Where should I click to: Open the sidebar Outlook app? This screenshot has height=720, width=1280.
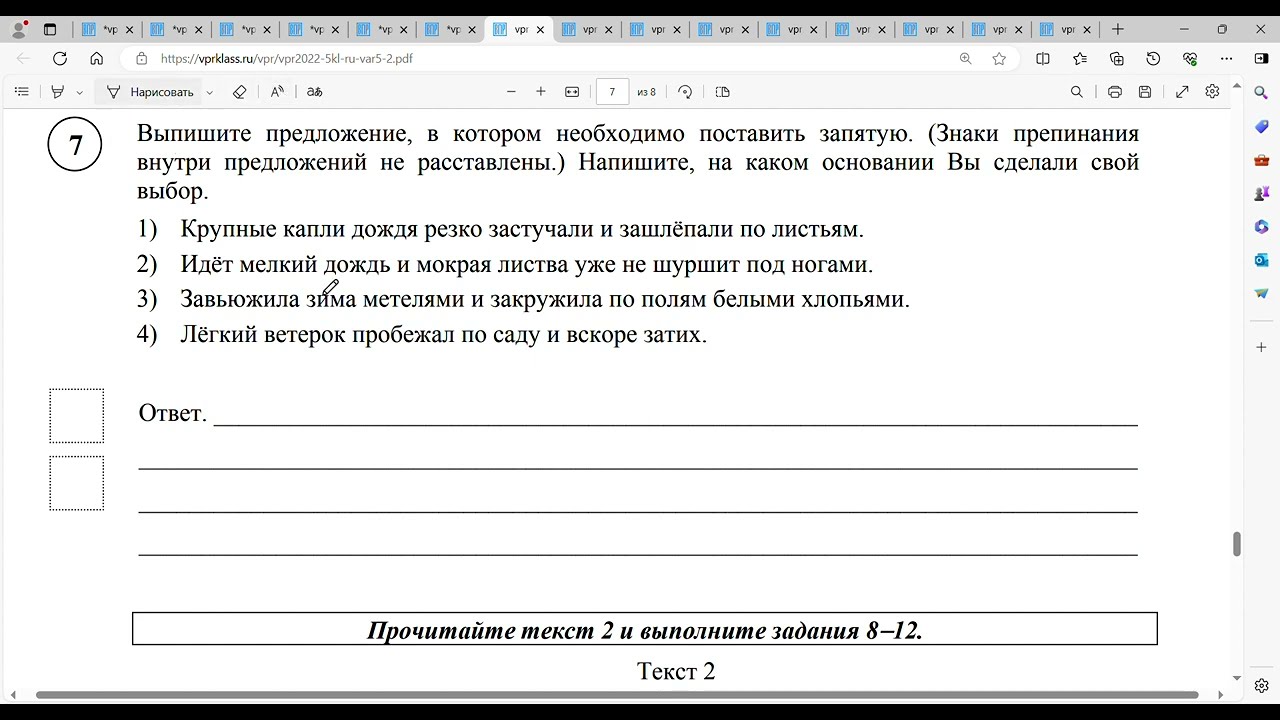[1262, 260]
